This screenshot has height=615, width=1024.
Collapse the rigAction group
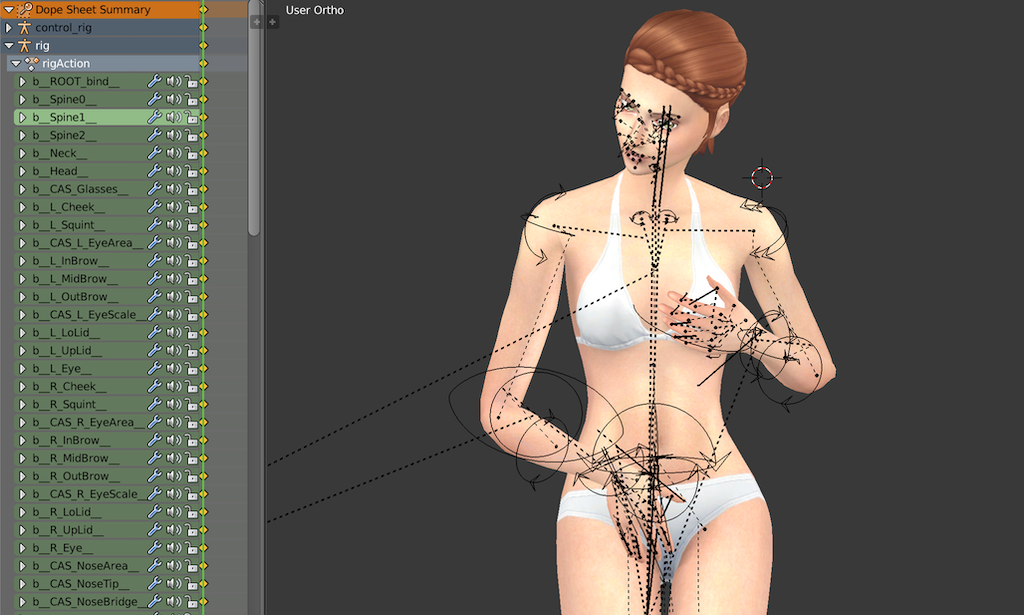point(15,63)
